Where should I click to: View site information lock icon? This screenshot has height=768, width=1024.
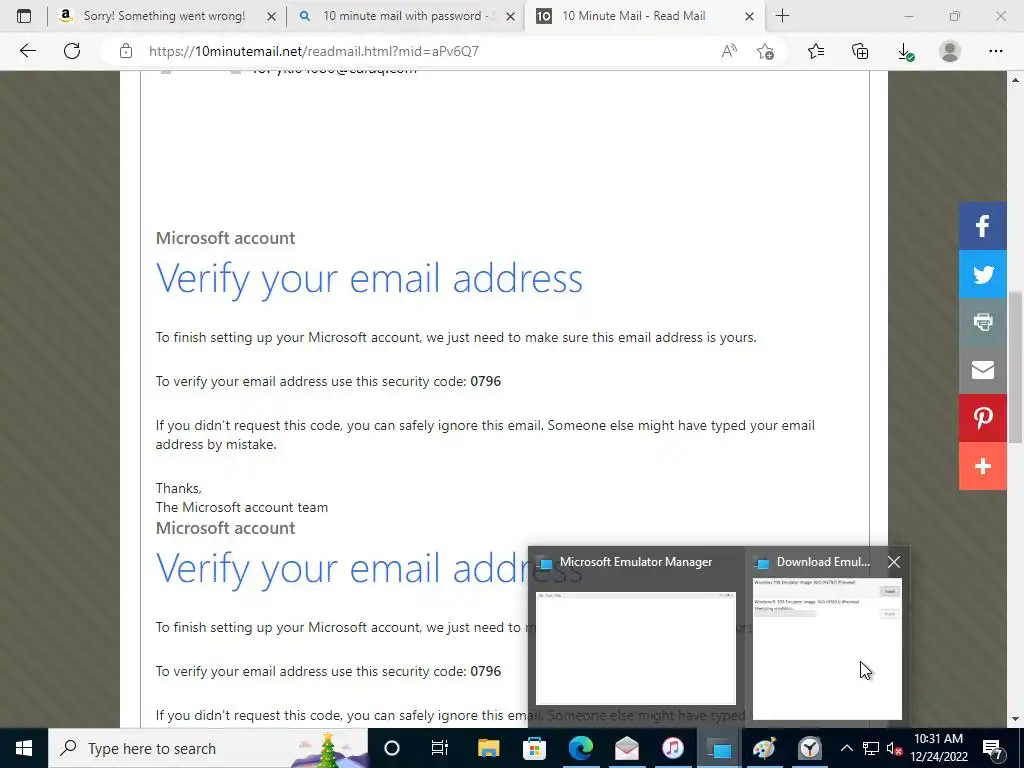pyautogui.click(x=126, y=51)
